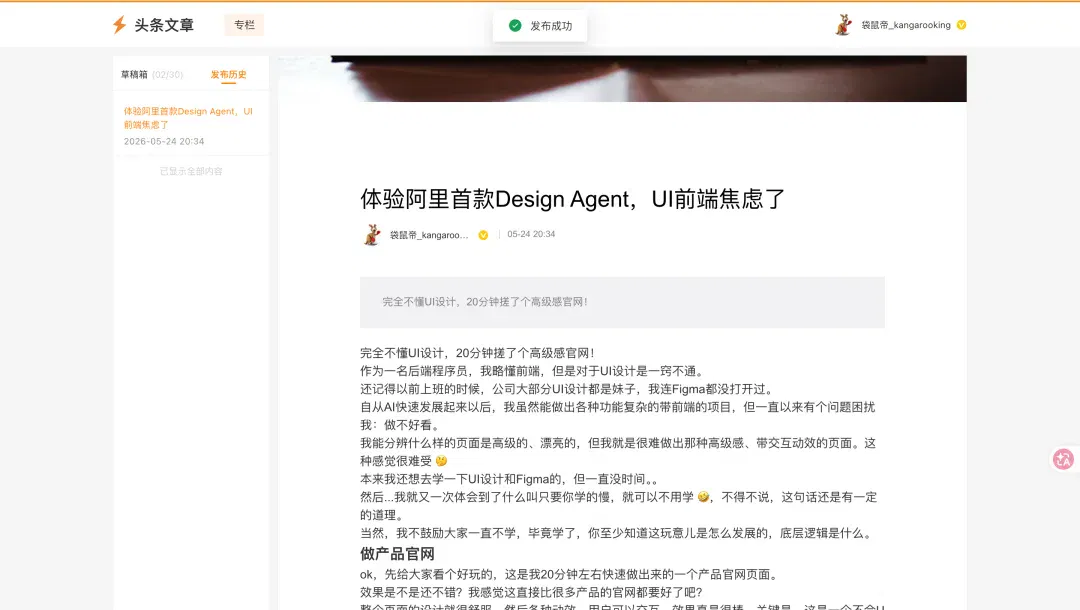Click the paragraph starting 作为一名后端程序员
1080x610 pixels.
(x=532, y=371)
